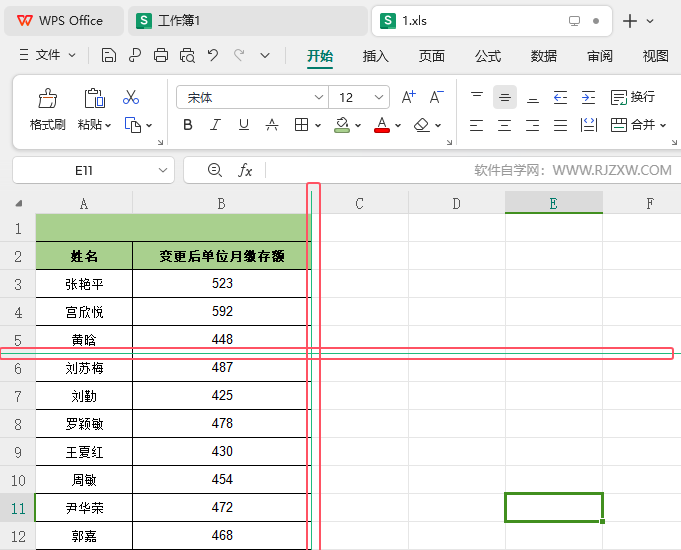The image size is (681, 550).
Task: Select row 11 header
Action: point(18,508)
